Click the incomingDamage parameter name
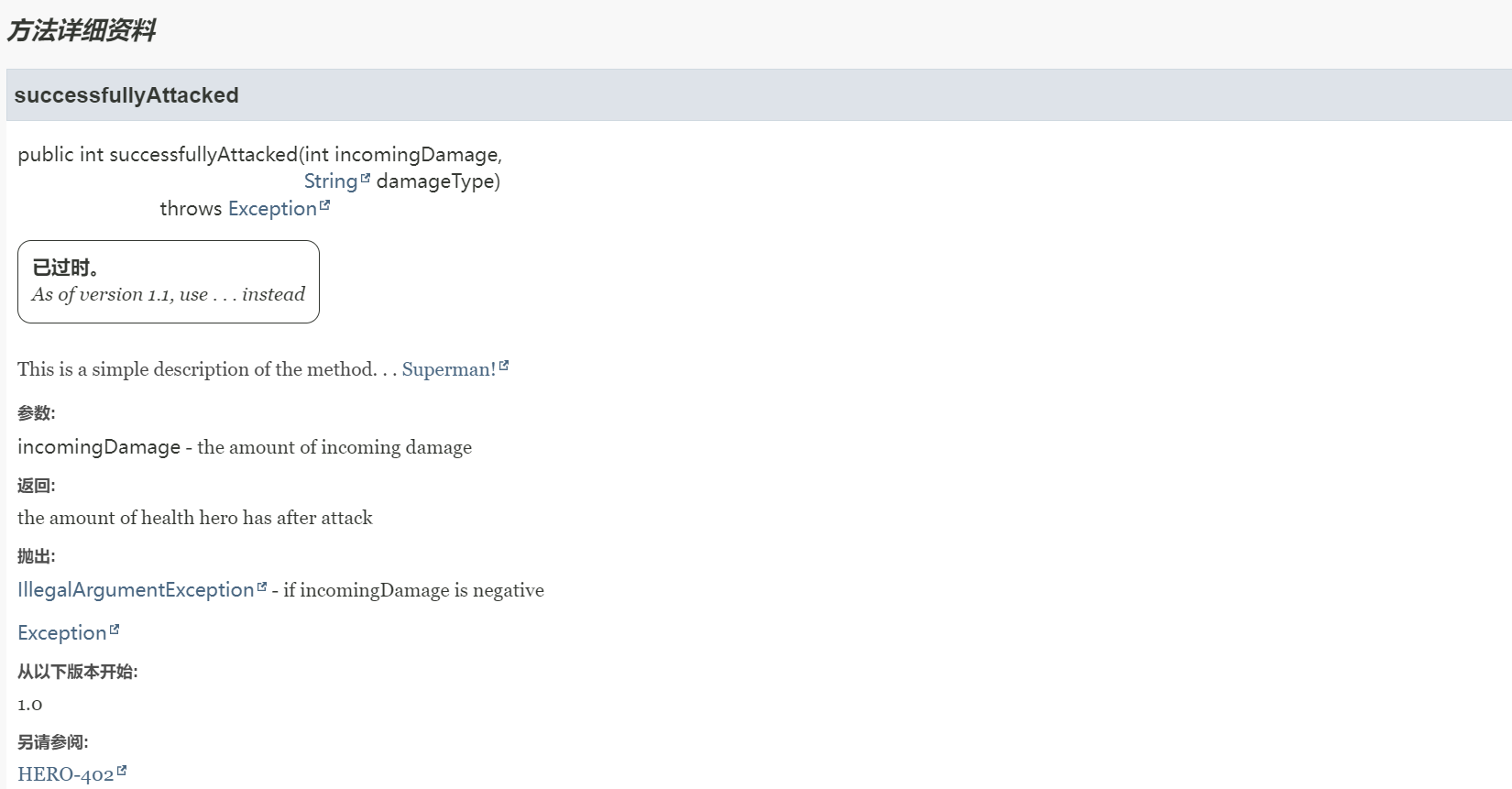This screenshot has width=1512, height=789. pyautogui.click(x=99, y=447)
